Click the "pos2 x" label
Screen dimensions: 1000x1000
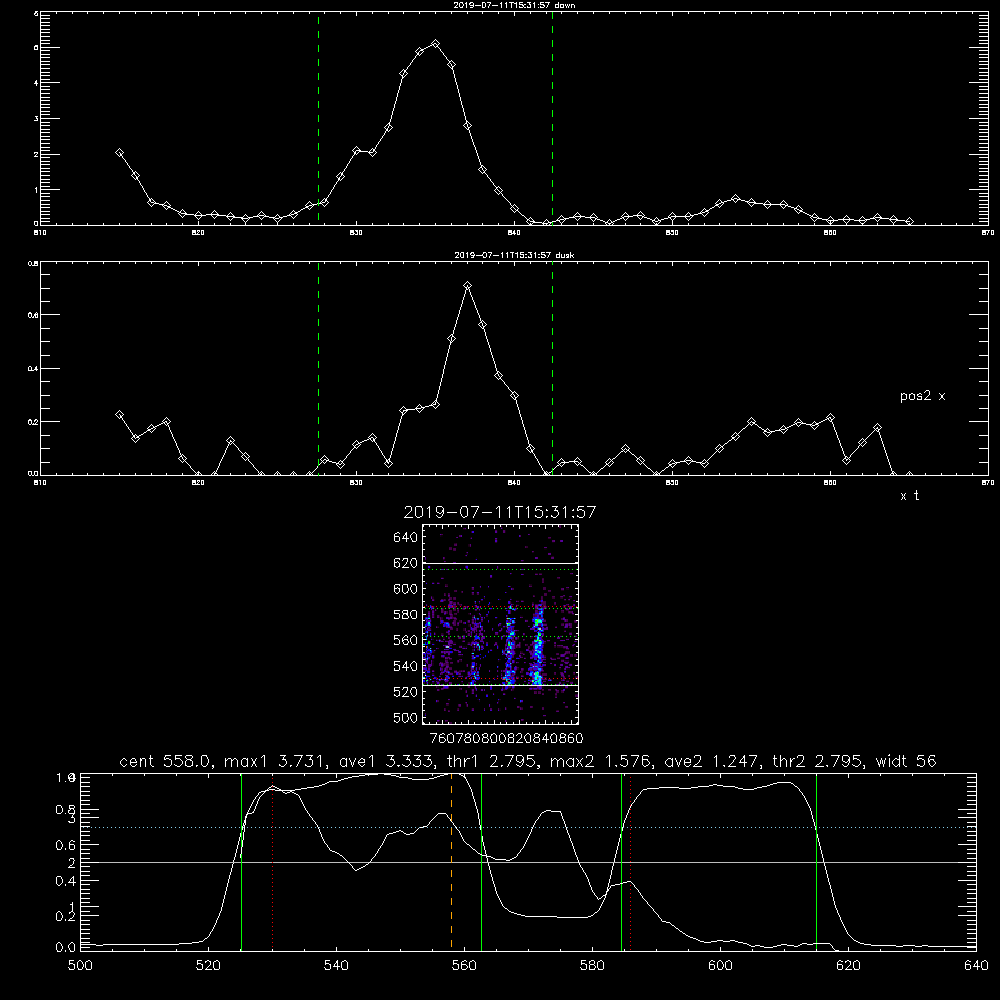click(x=922, y=396)
